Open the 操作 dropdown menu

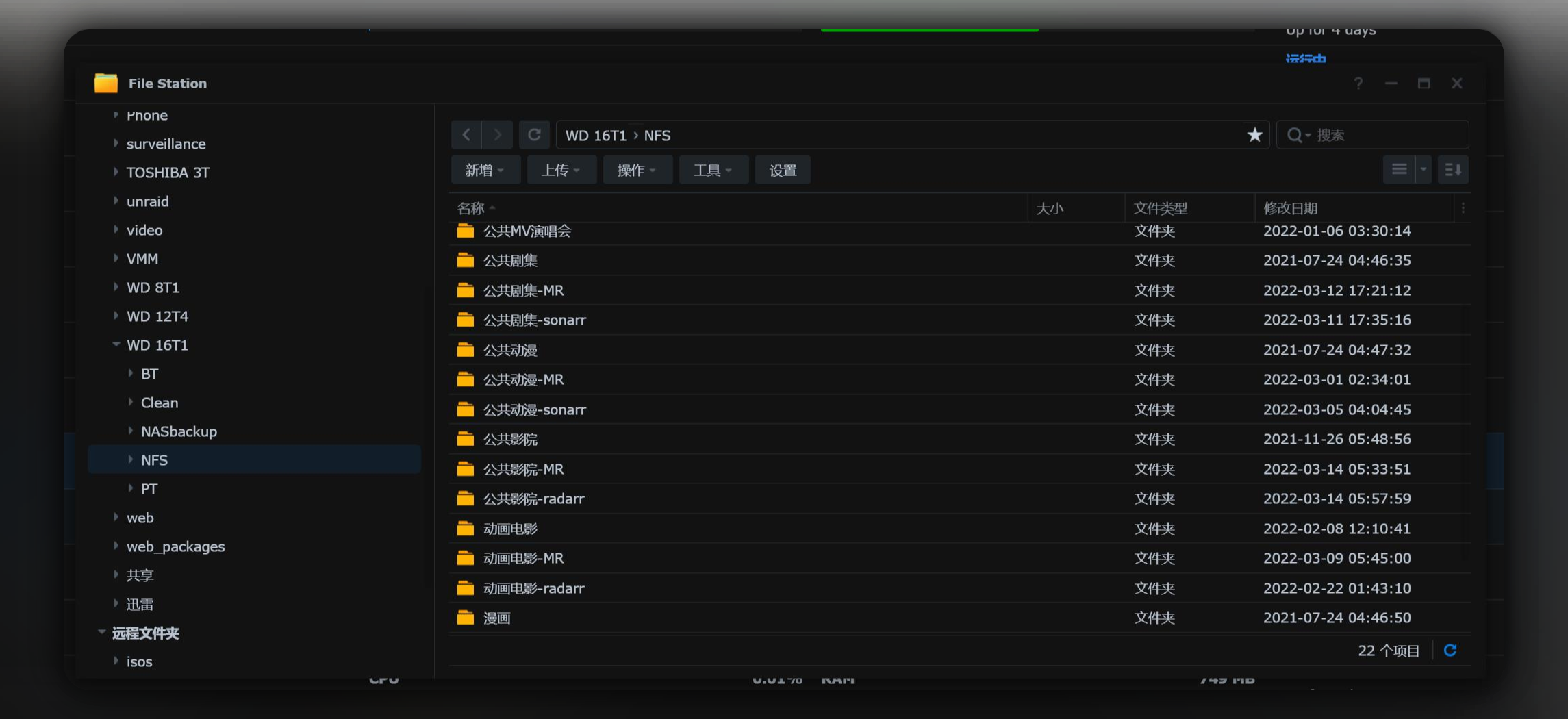point(637,170)
